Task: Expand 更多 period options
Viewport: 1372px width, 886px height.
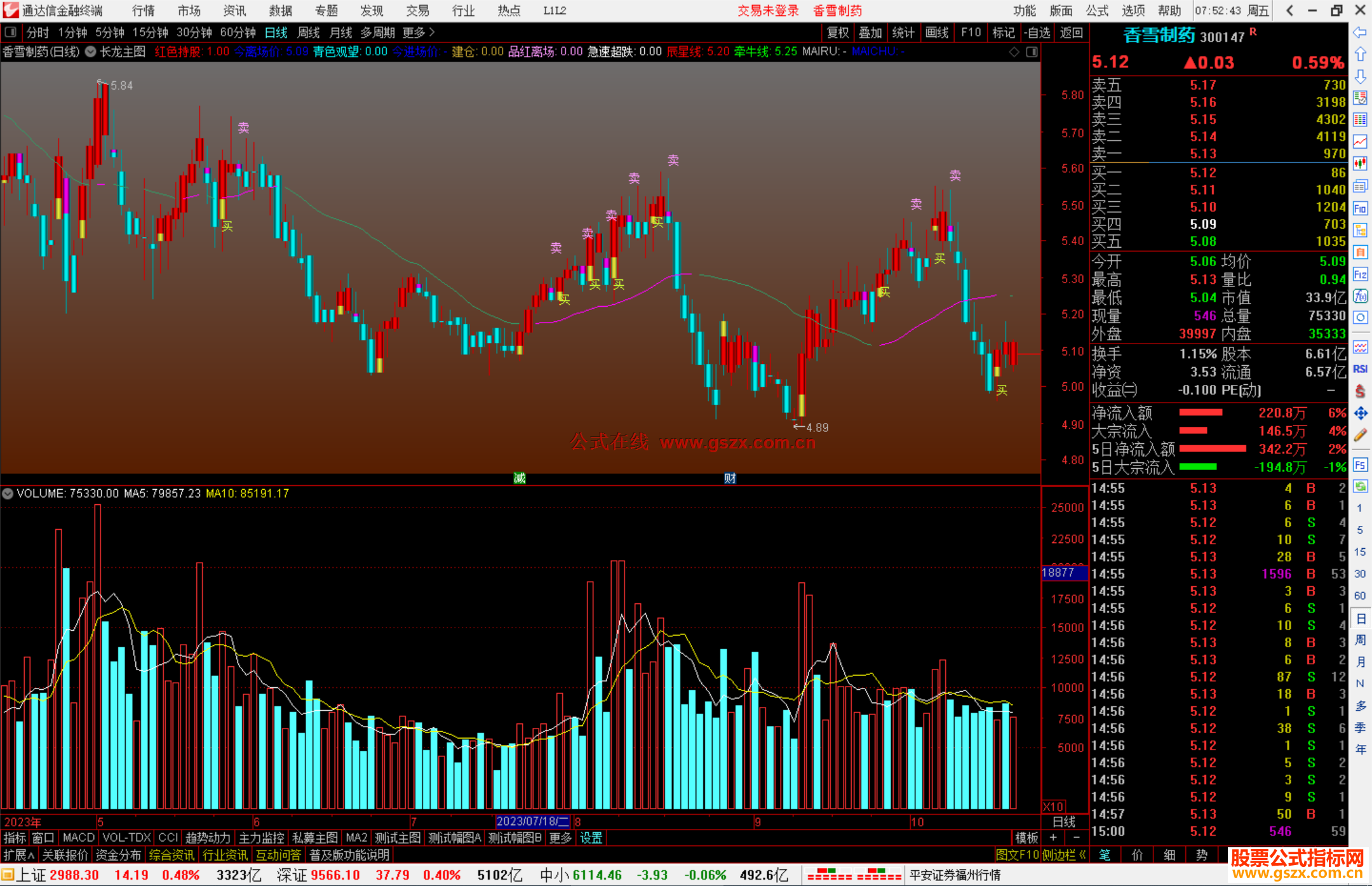Action: coord(419,32)
